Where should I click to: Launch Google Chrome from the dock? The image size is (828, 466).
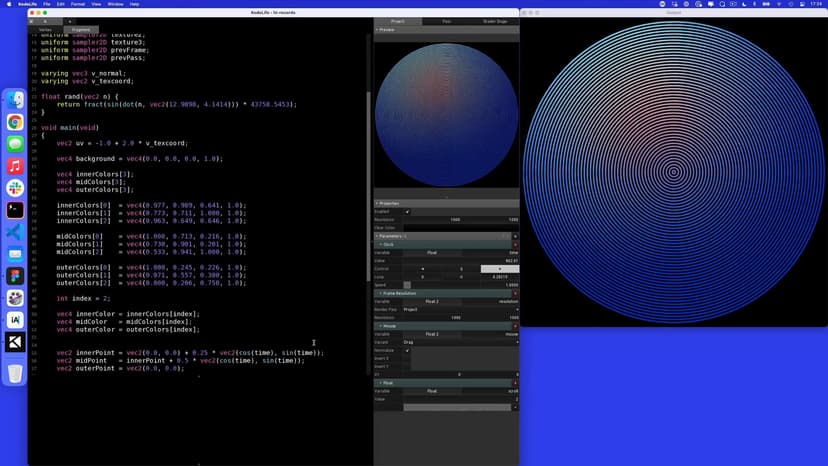15,122
